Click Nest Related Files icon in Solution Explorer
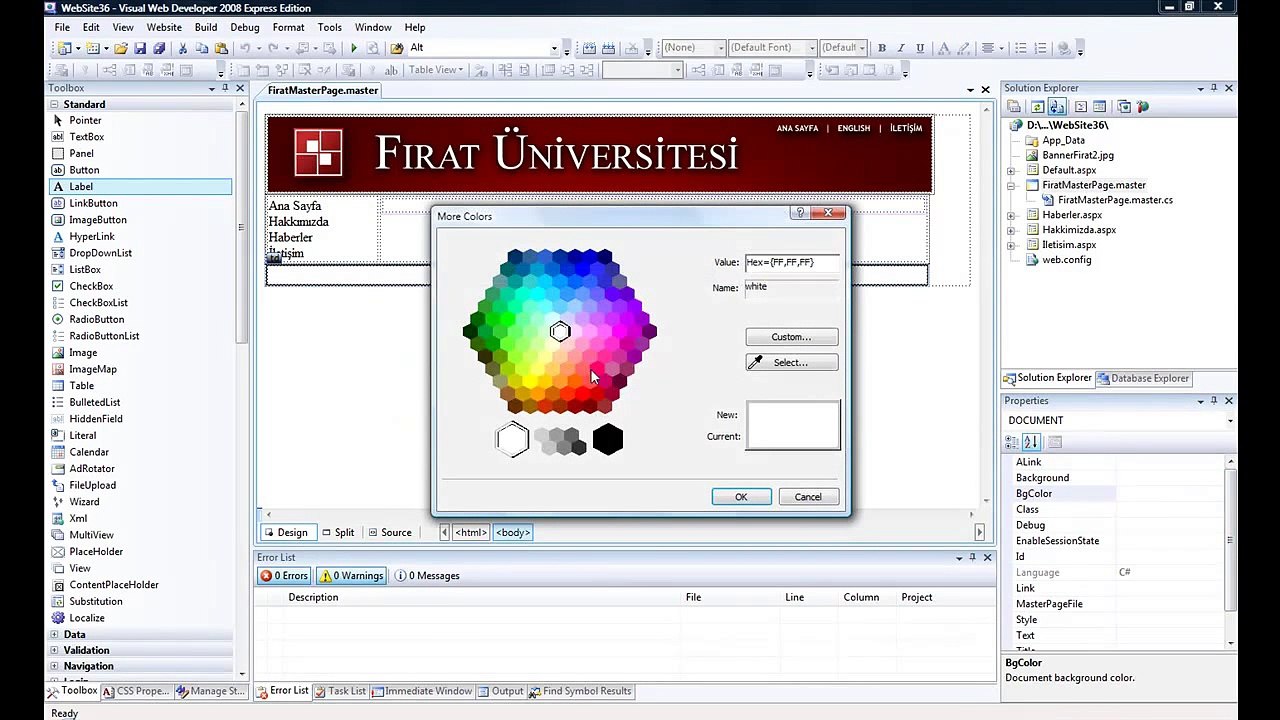1280x720 pixels. (1057, 107)
